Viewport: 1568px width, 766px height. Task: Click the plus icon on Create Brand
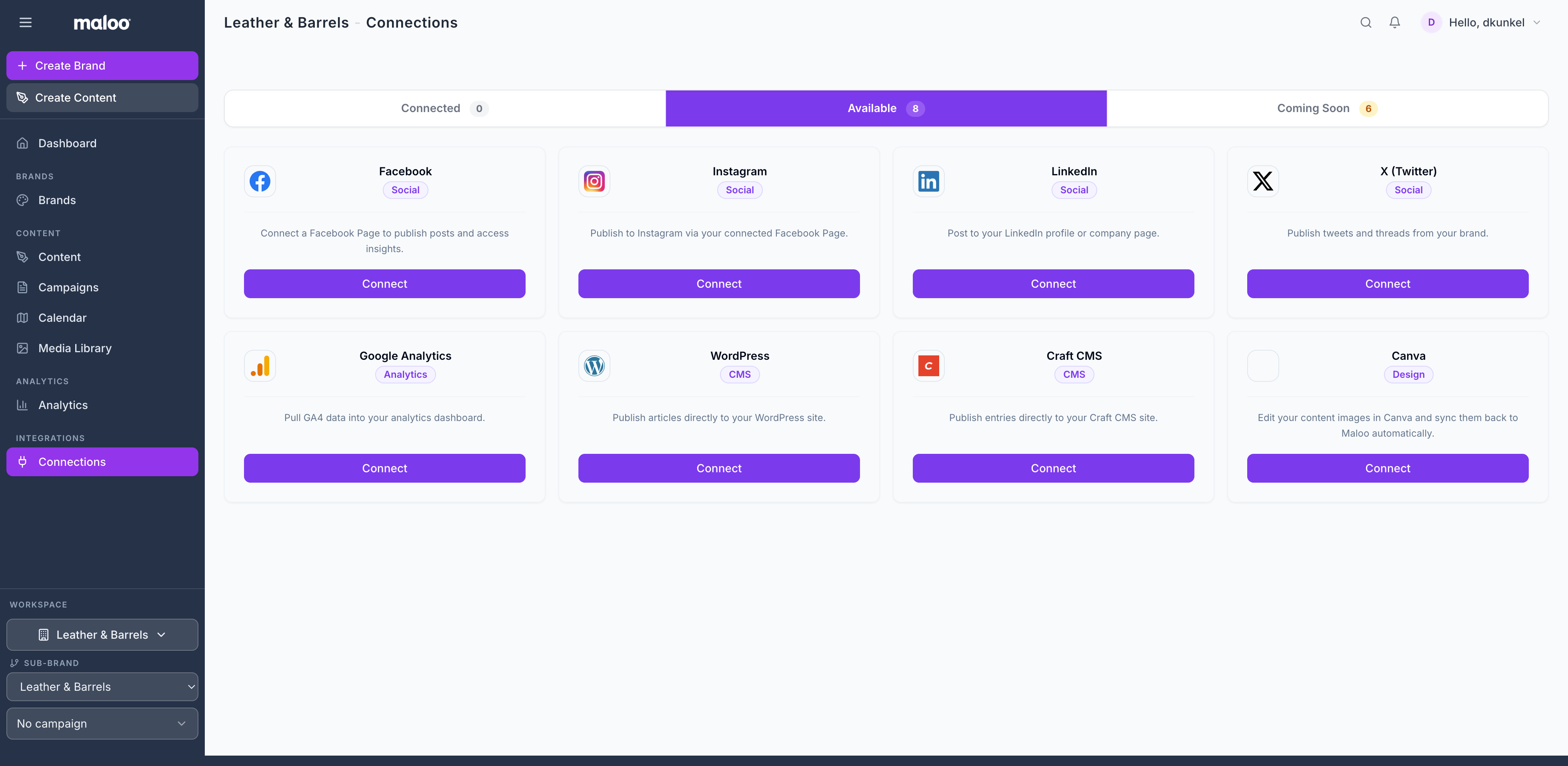click(22, 66)
